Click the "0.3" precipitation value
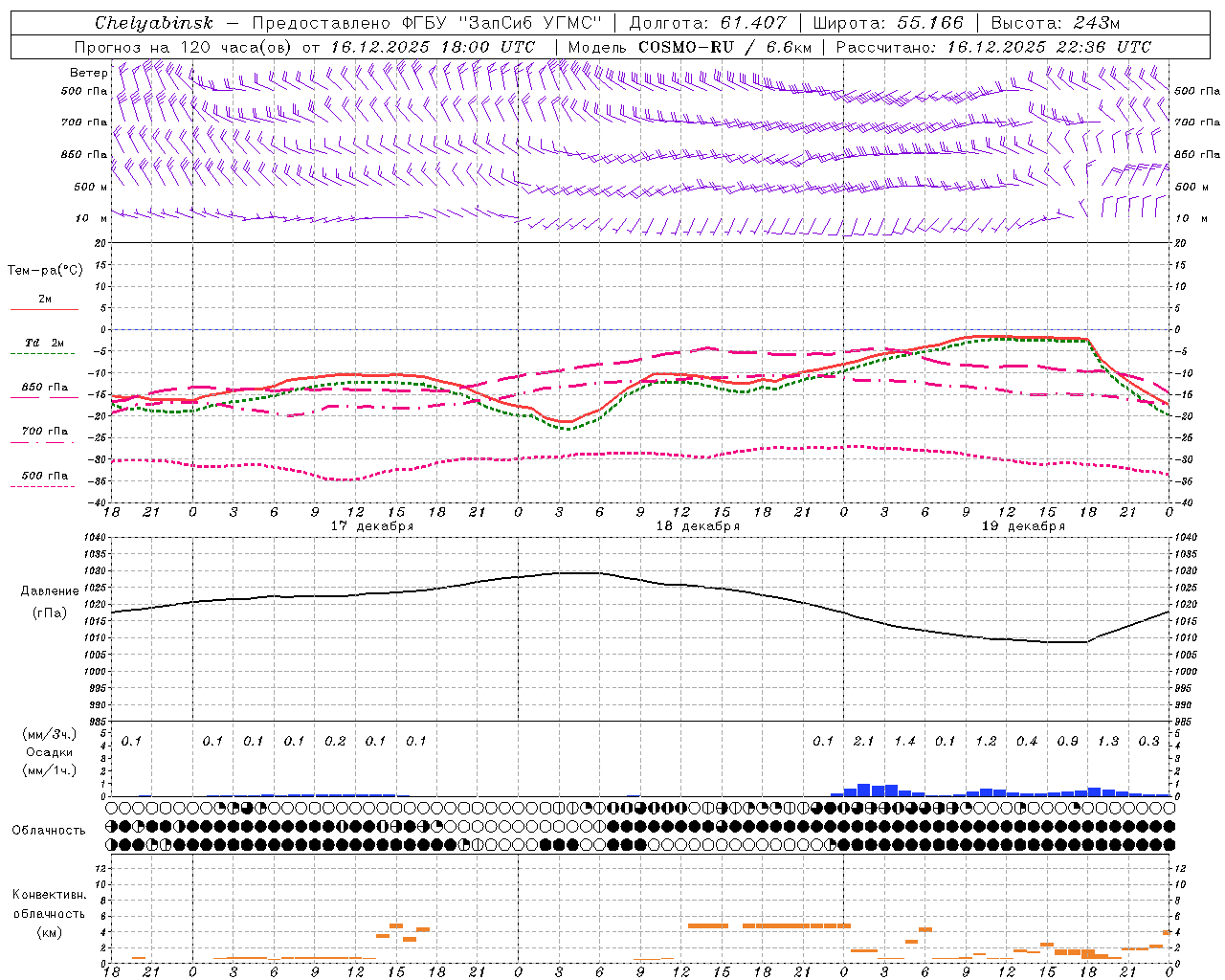 (1148, 742)
